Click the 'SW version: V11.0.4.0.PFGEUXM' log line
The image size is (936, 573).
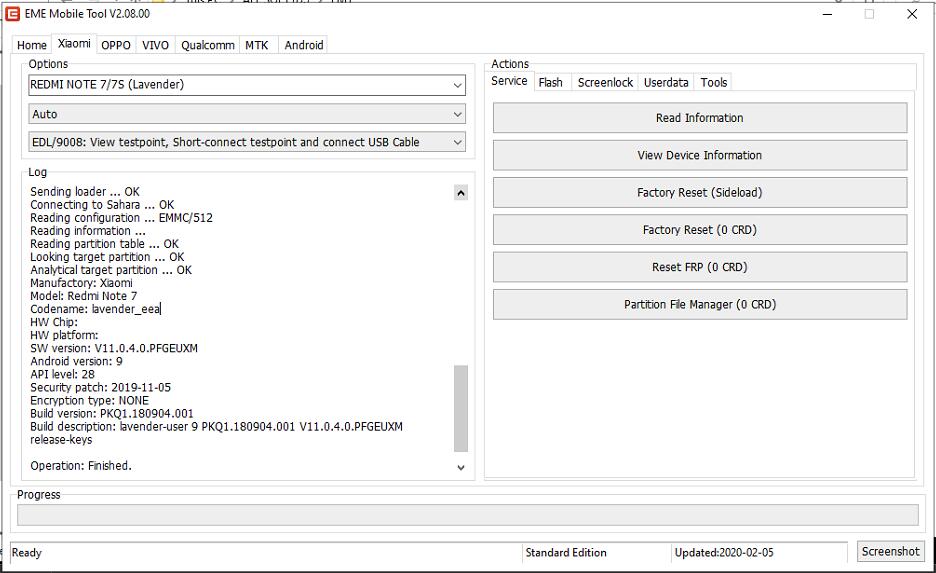[114, 349]
